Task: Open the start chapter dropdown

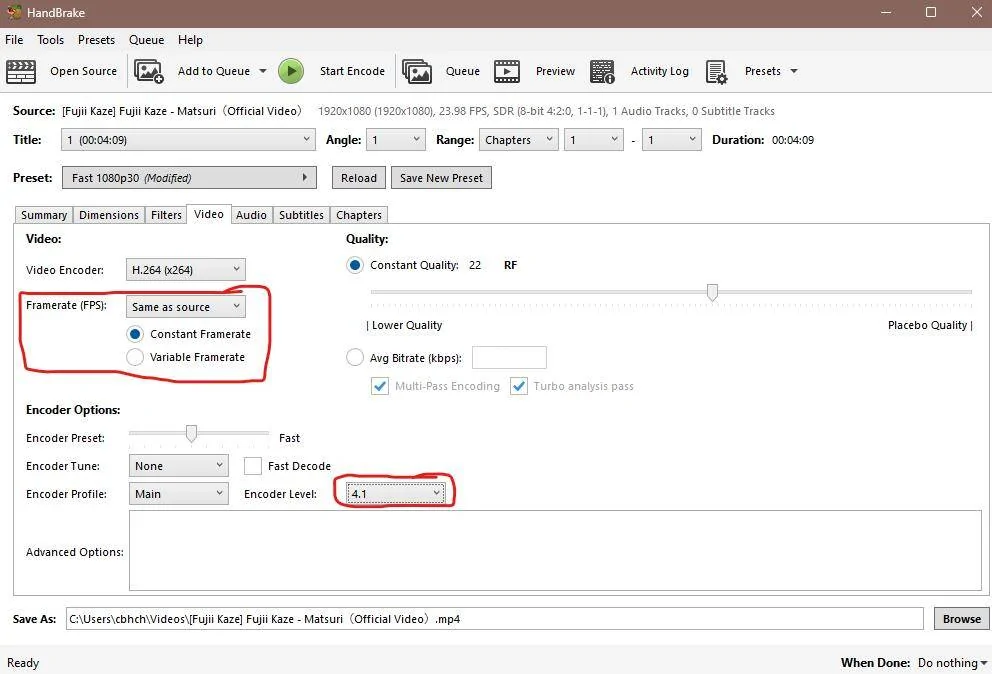Action: (593, 140)
